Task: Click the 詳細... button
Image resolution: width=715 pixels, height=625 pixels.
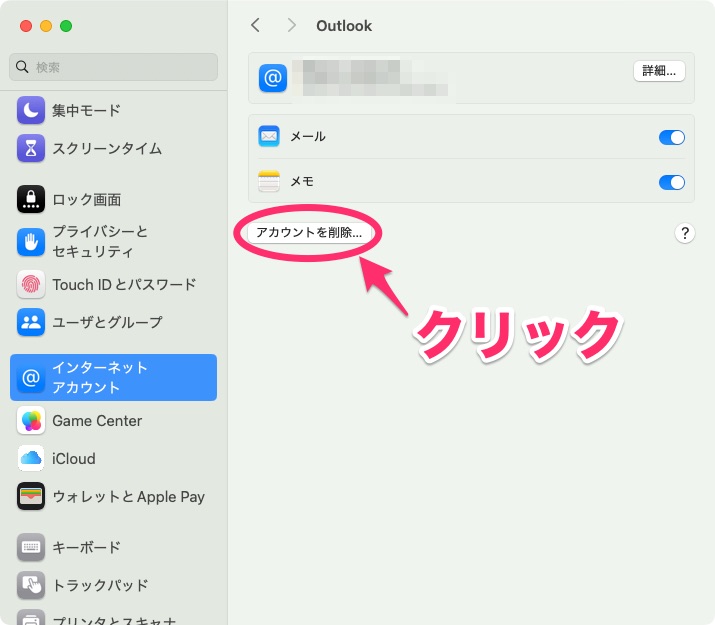Action: click(x=659, y=71)
